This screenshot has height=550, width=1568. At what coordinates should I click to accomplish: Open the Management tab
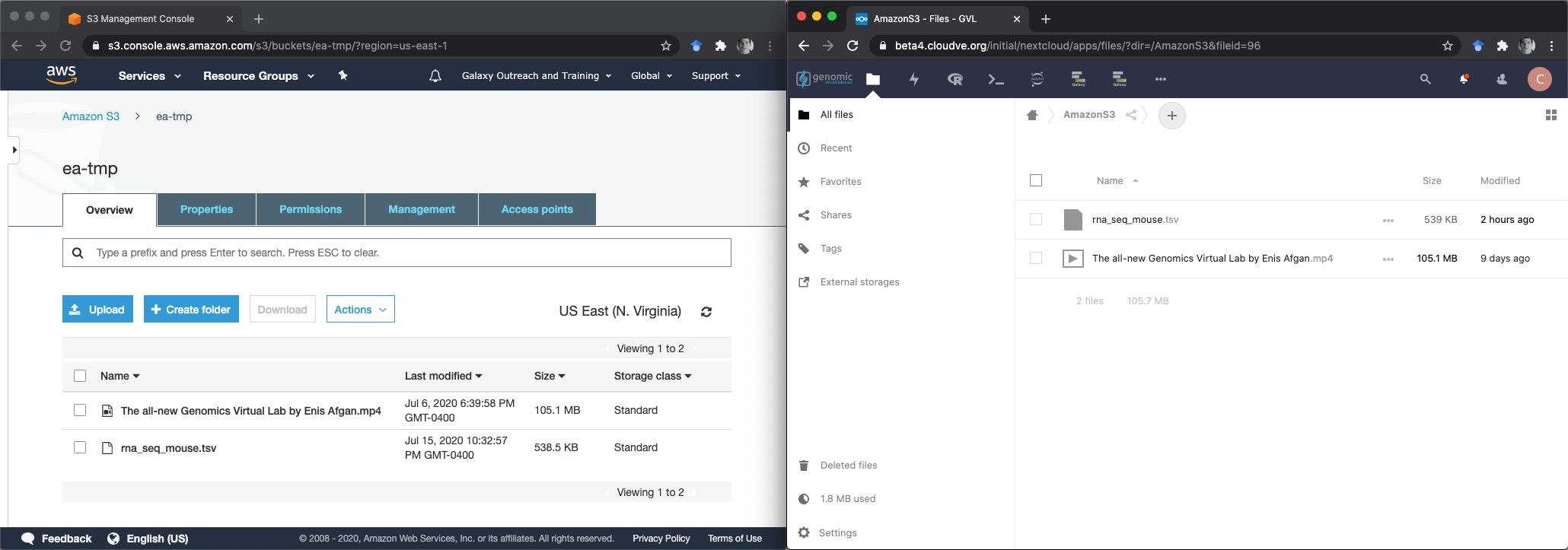point(422,209)
